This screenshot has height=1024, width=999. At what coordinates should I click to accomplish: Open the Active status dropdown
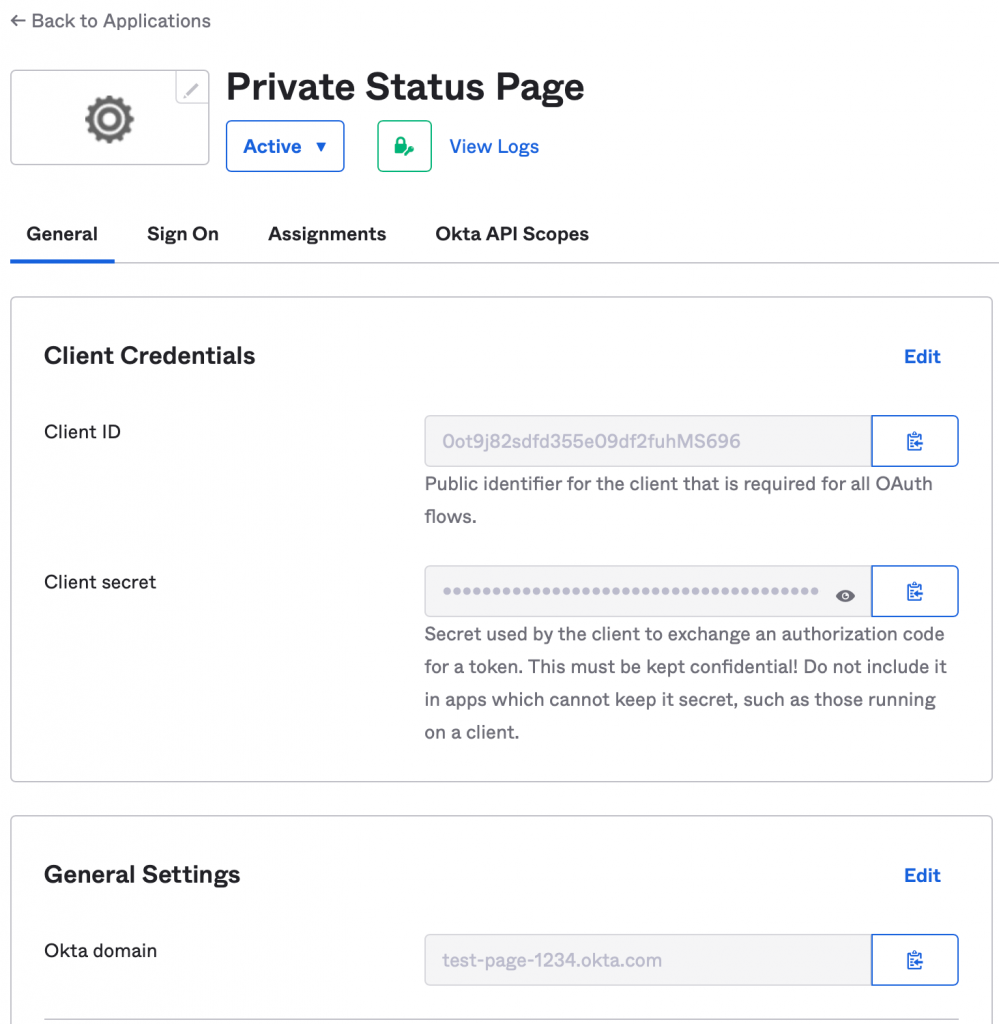pyautogui.click(x=284, y=145)
